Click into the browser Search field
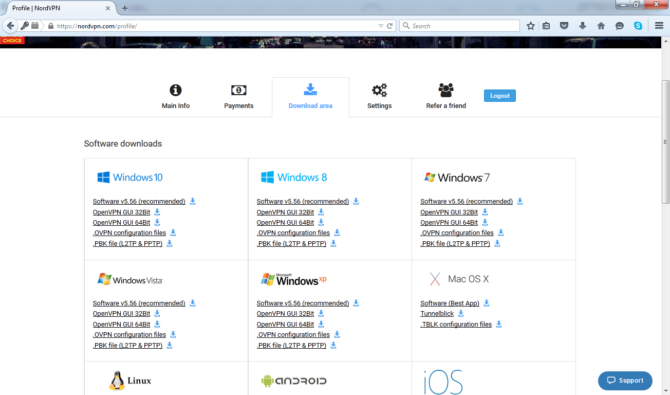This screenshot has width=670, height=395. pos(459,26)
